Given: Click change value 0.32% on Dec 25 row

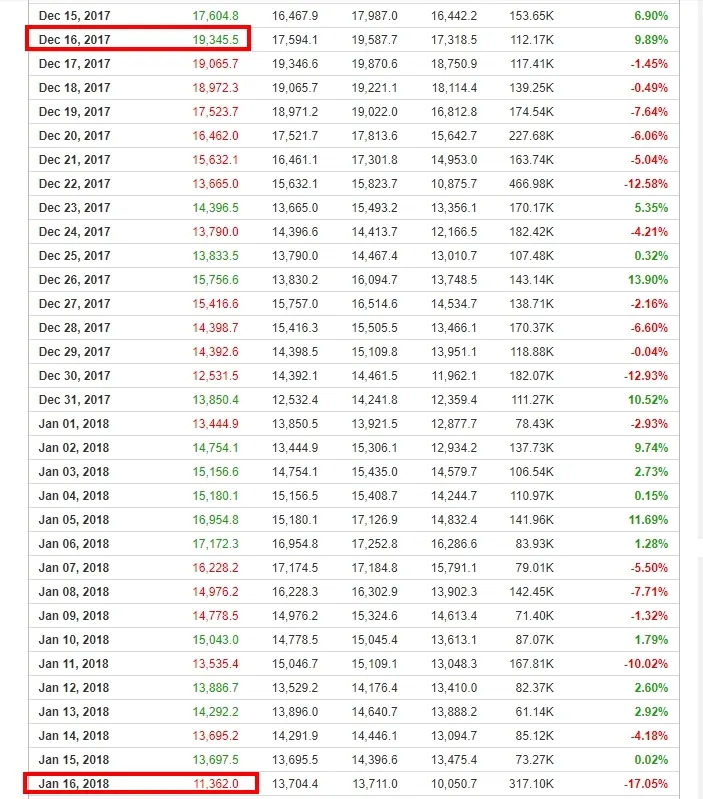Looking at the screenshot, I should click(651, 255).
